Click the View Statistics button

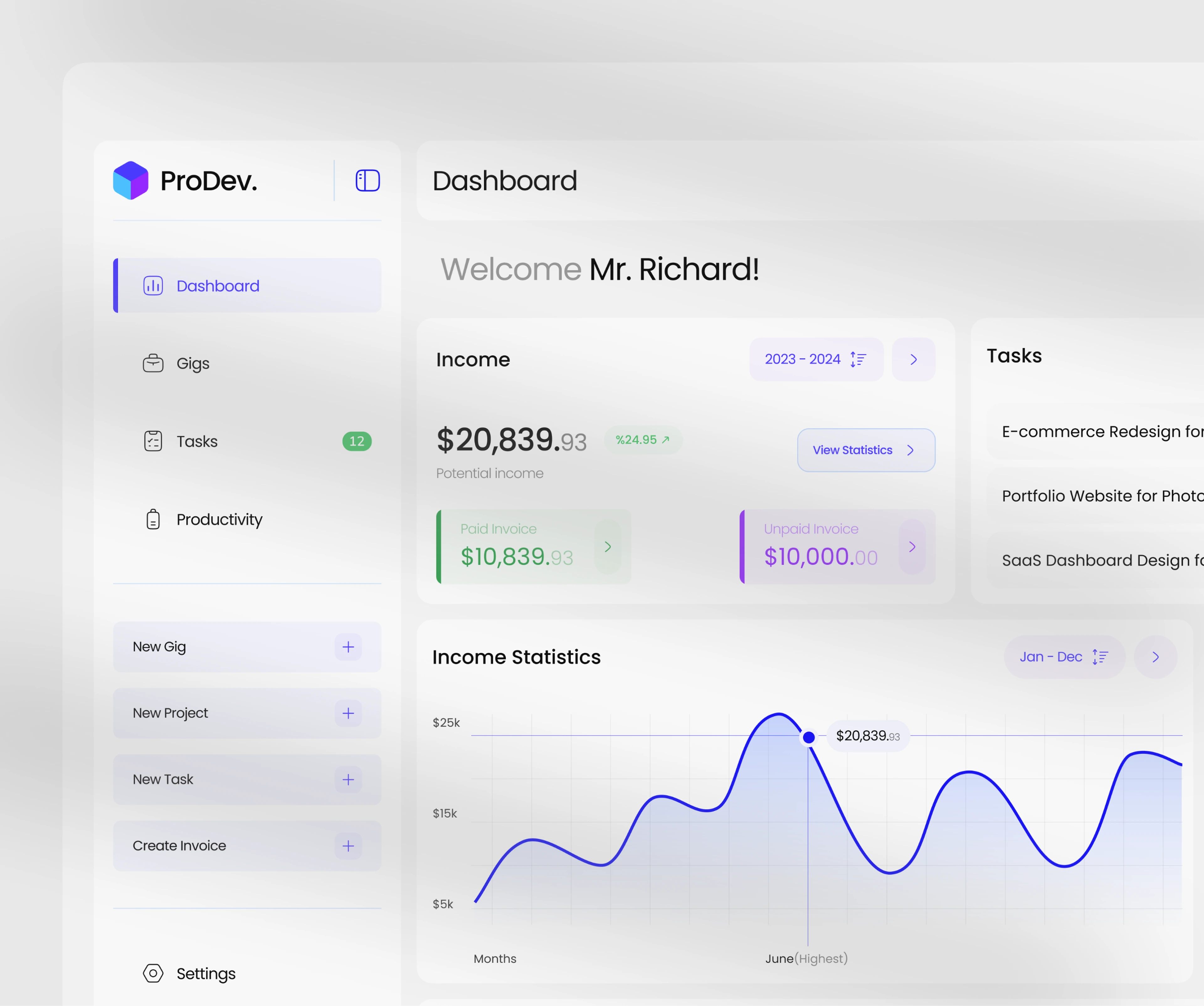tap(866, 450)
